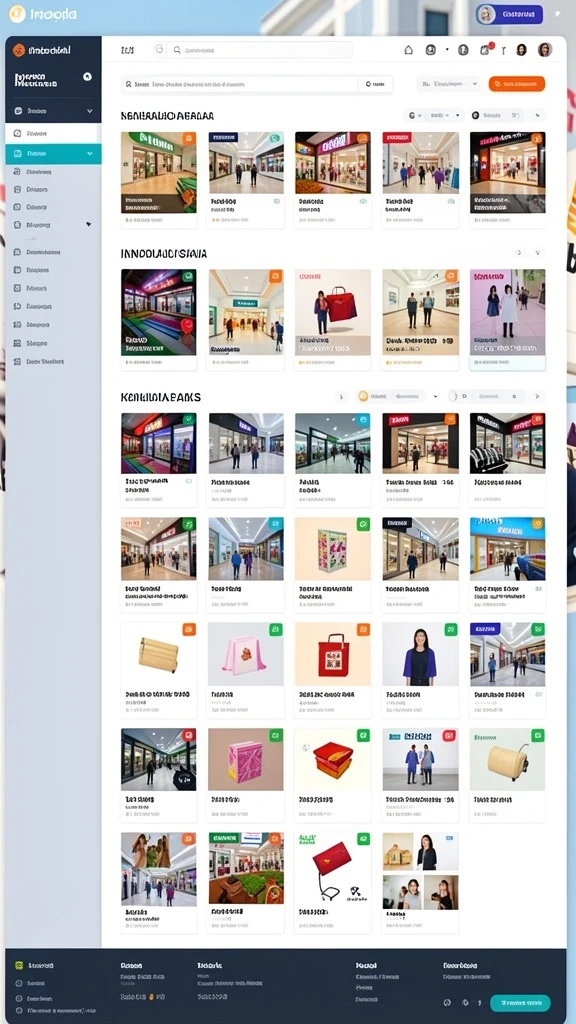This screenshot has height=1024, width=576.
Task: Toggle the round white button in sidebar header
Action: click(88, 76)
